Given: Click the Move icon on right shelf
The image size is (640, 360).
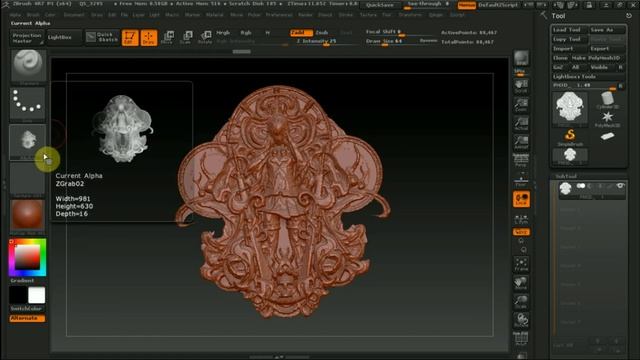Looking at the screenshot, I should [521, 283].
